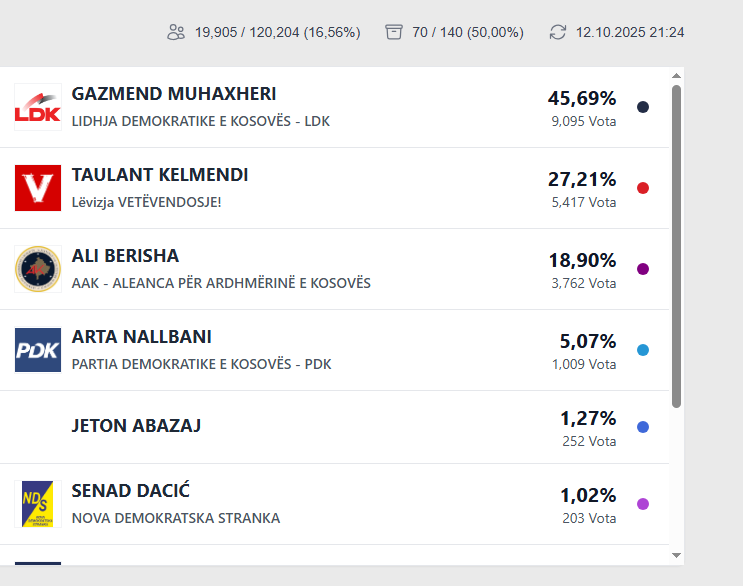Click the dark navy dot beside 45,69%

point(643,107)
